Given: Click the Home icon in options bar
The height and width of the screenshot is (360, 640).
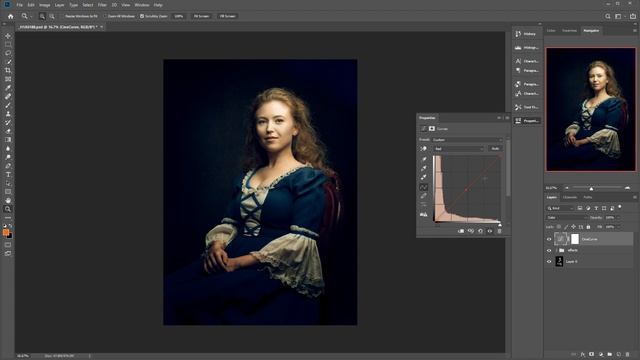Looking at the screenshot, I should click(x=11, y=16).
